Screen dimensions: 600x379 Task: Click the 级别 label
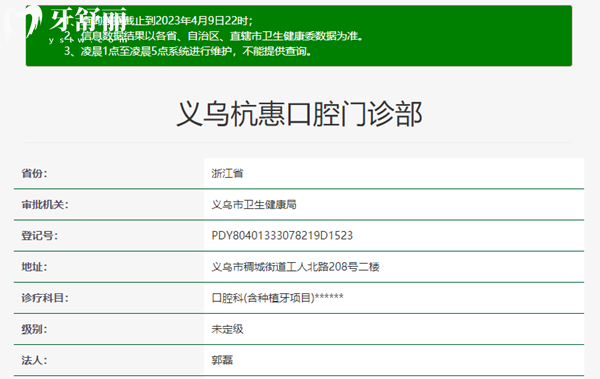pos(34,329)
